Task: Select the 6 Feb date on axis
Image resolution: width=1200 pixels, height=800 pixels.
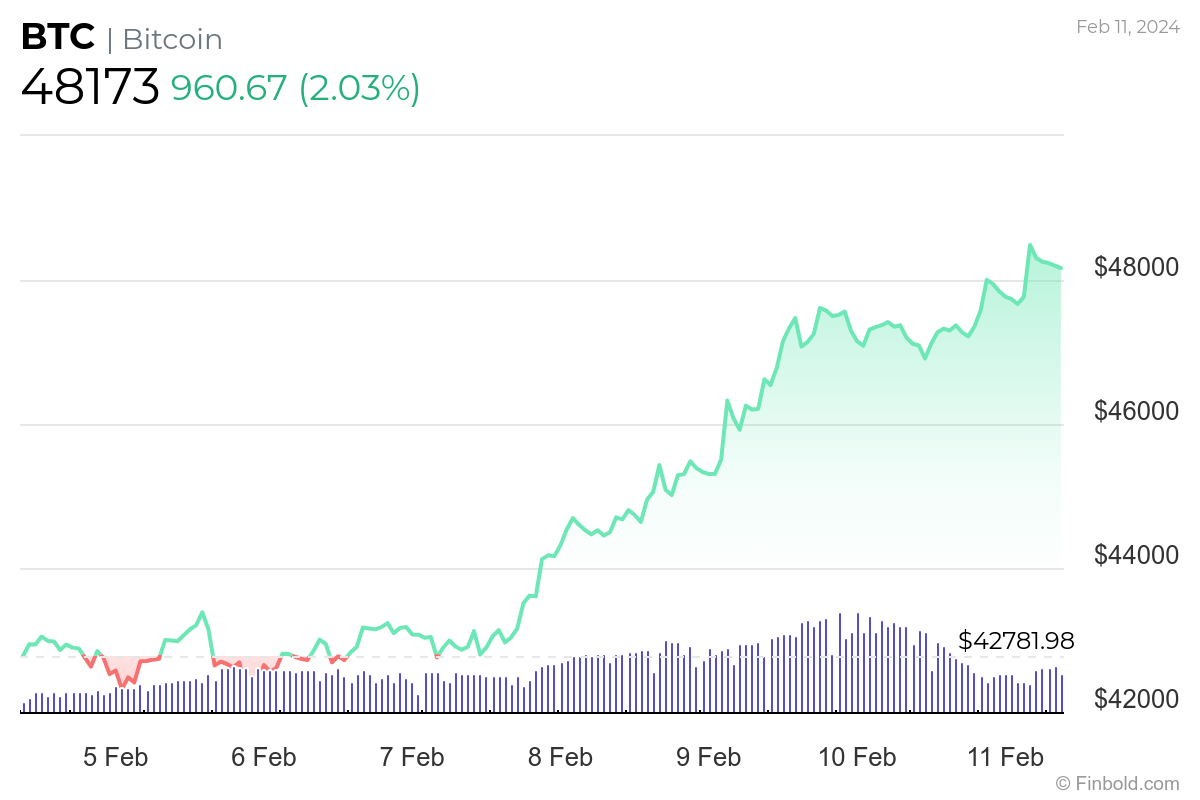Action: click(263, 757)
